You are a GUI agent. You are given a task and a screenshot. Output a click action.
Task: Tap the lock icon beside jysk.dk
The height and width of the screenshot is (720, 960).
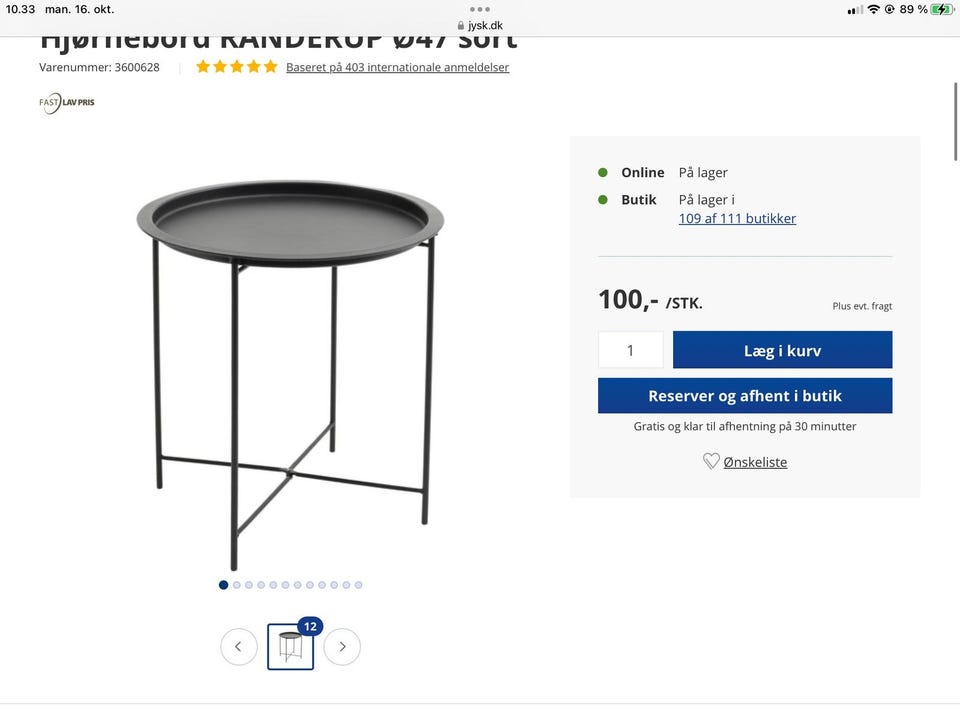click(x=461, y=26)
